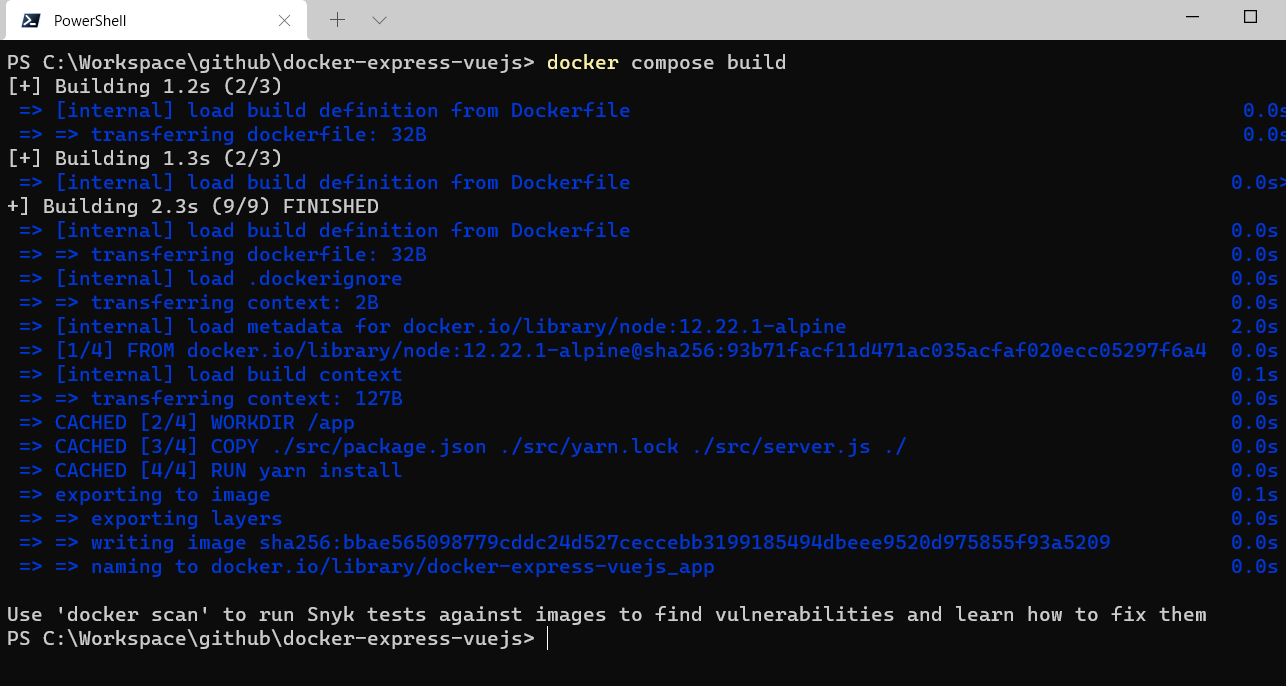Image resolution: width=1286 pixels, height=686 pixels.
Task: Click the PowerShell prompt path text
Action: pos(270,637)
